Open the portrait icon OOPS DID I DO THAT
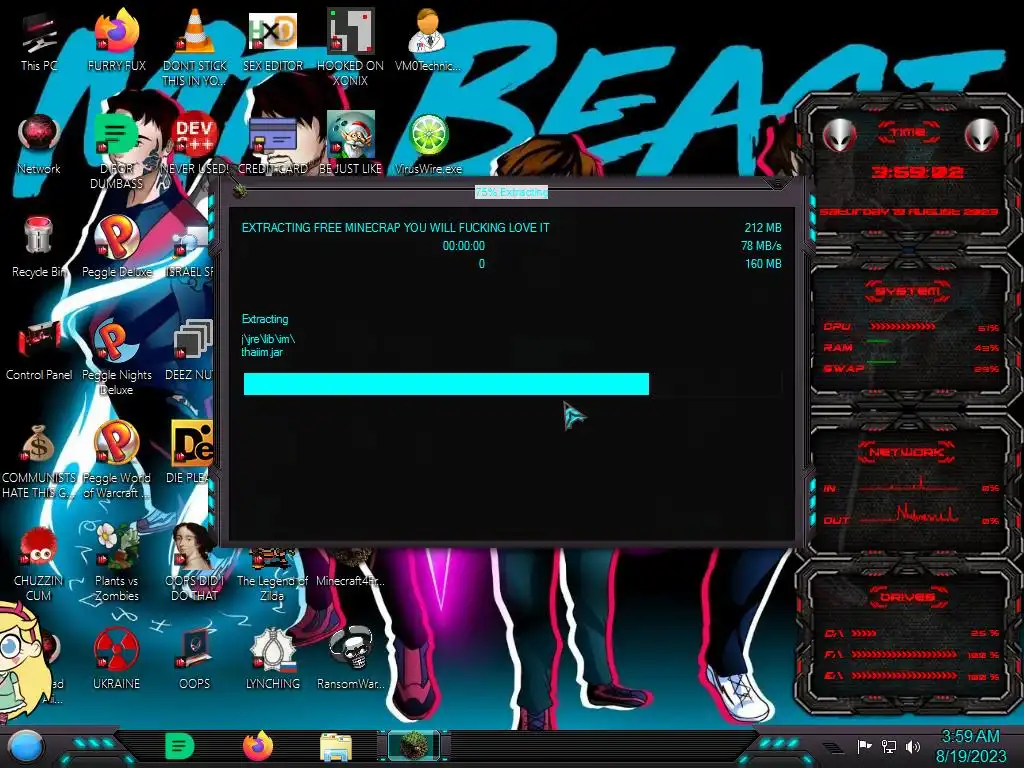 [x=194, y=563]
